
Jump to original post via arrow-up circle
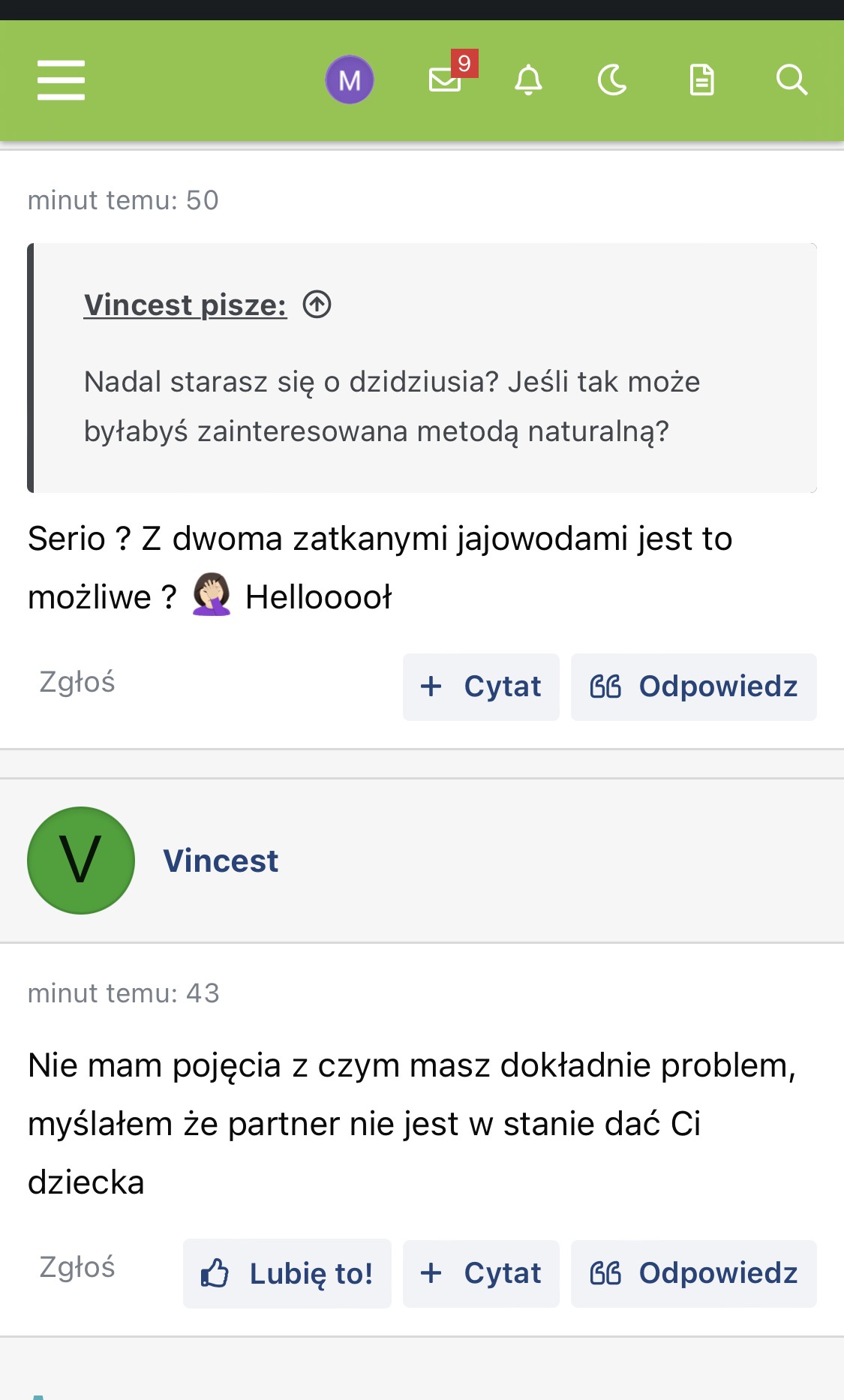[x=317, y=305]
